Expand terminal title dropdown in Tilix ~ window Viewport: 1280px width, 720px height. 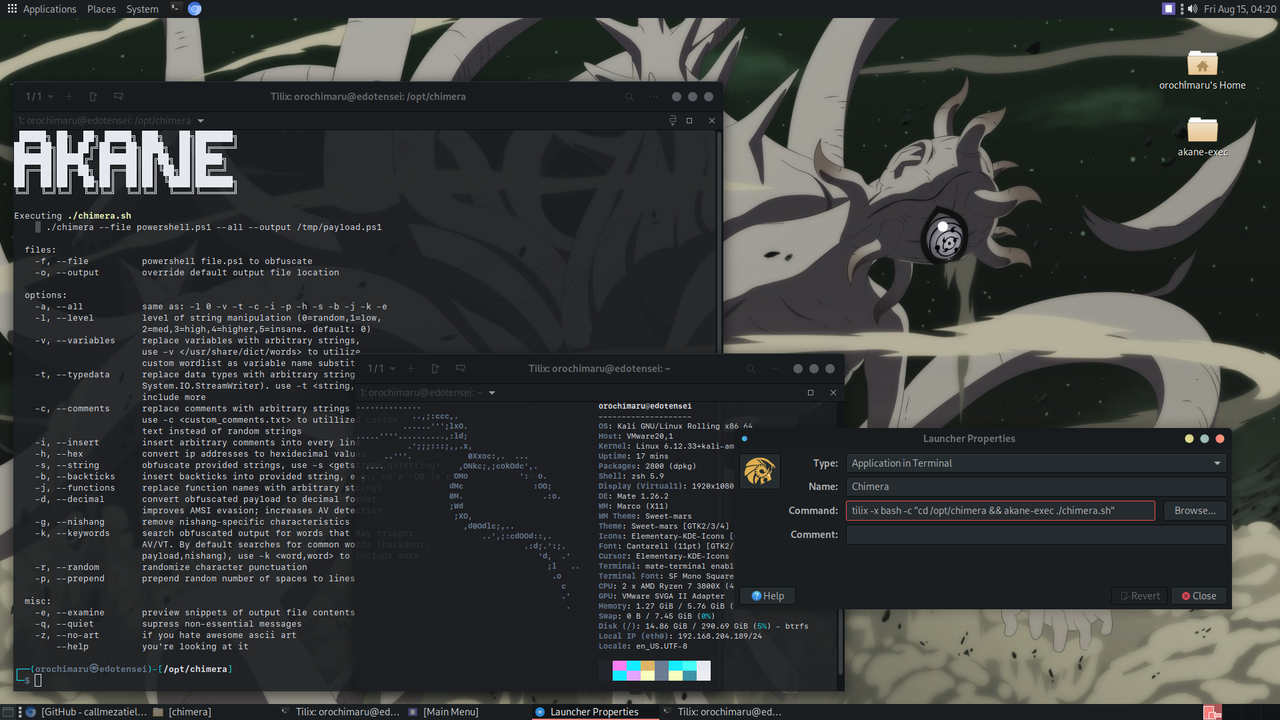pyautogui.click(x=492, y=393)
